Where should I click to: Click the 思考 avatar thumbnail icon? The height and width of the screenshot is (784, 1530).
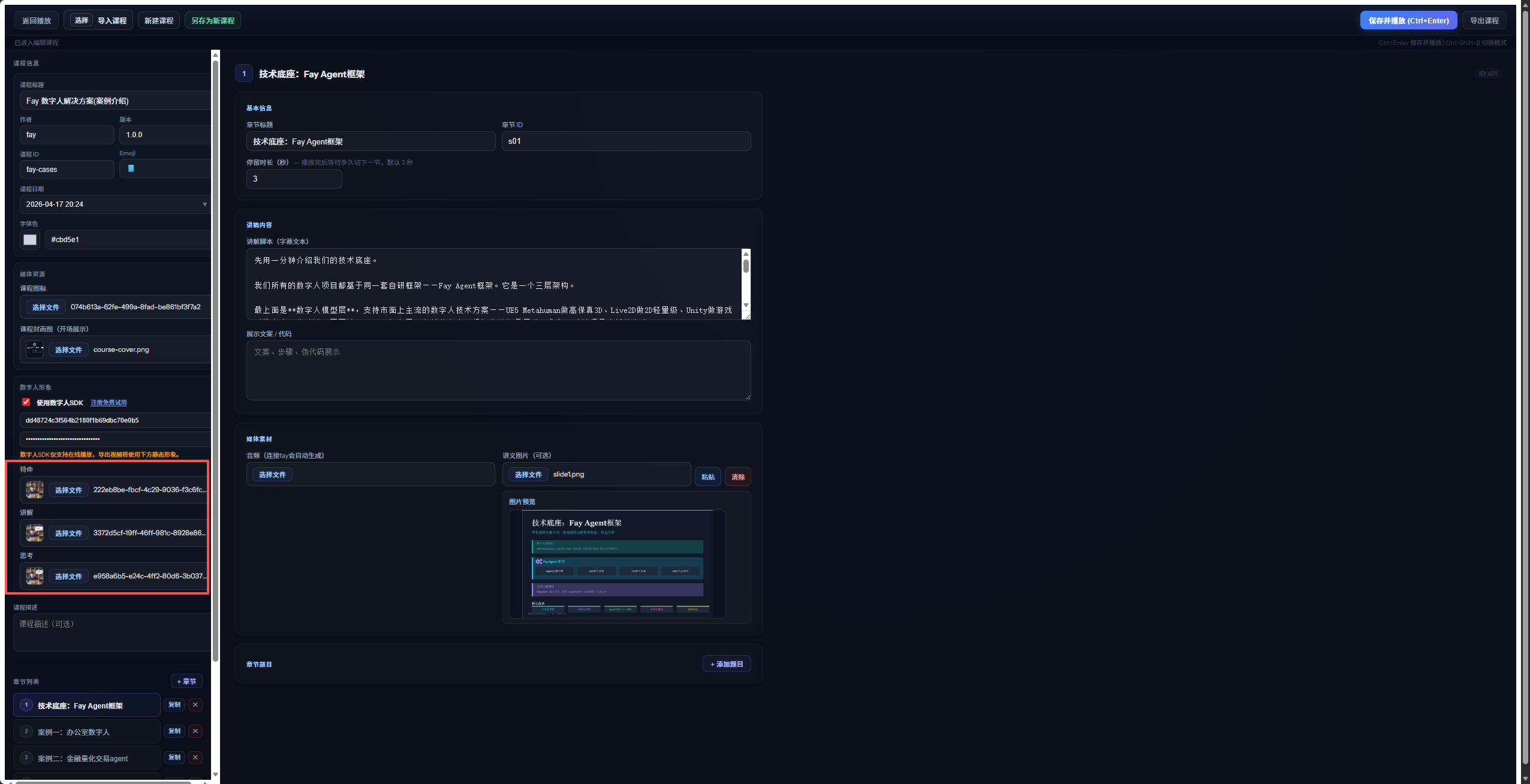(35, 576)
